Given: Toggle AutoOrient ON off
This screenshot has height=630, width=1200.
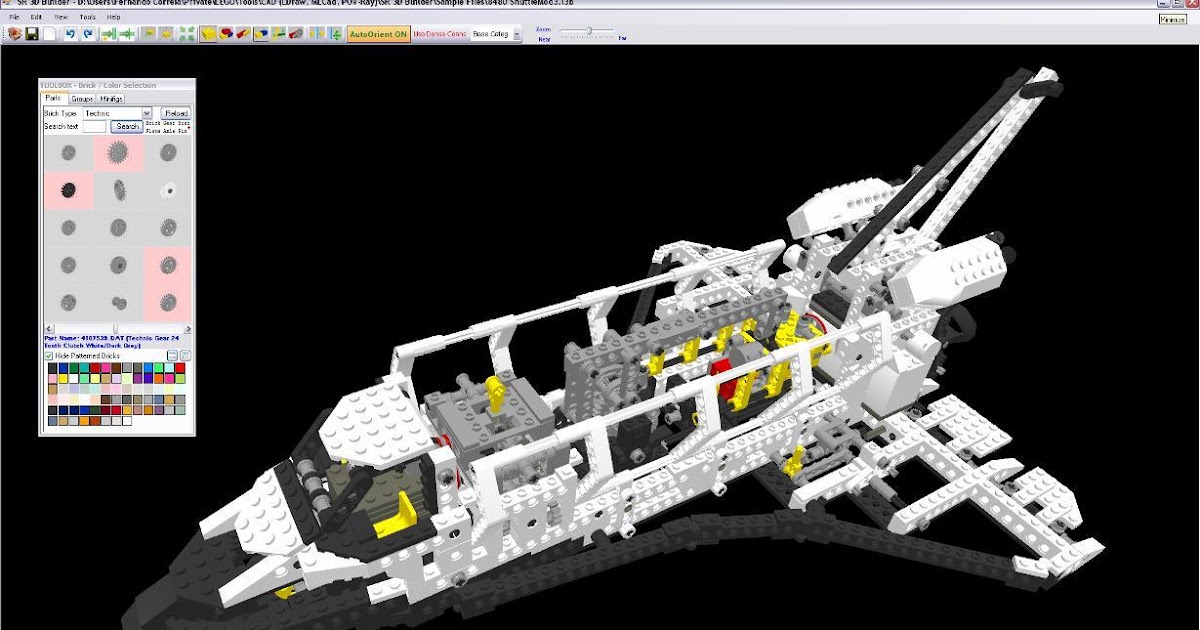Looking at the screenshot, I should pyautogui.click(x=378, y=33).
